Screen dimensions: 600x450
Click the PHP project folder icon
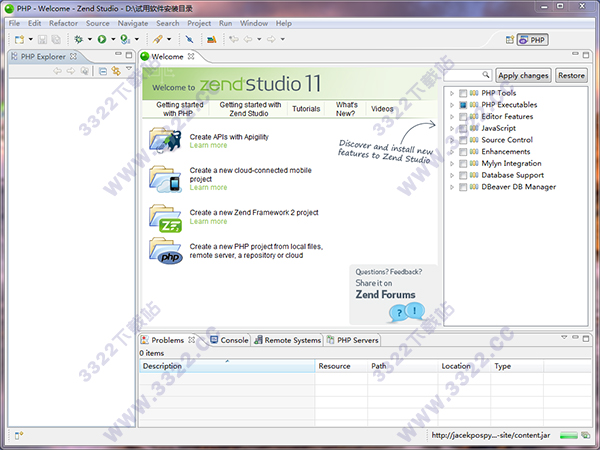point(165,251)
